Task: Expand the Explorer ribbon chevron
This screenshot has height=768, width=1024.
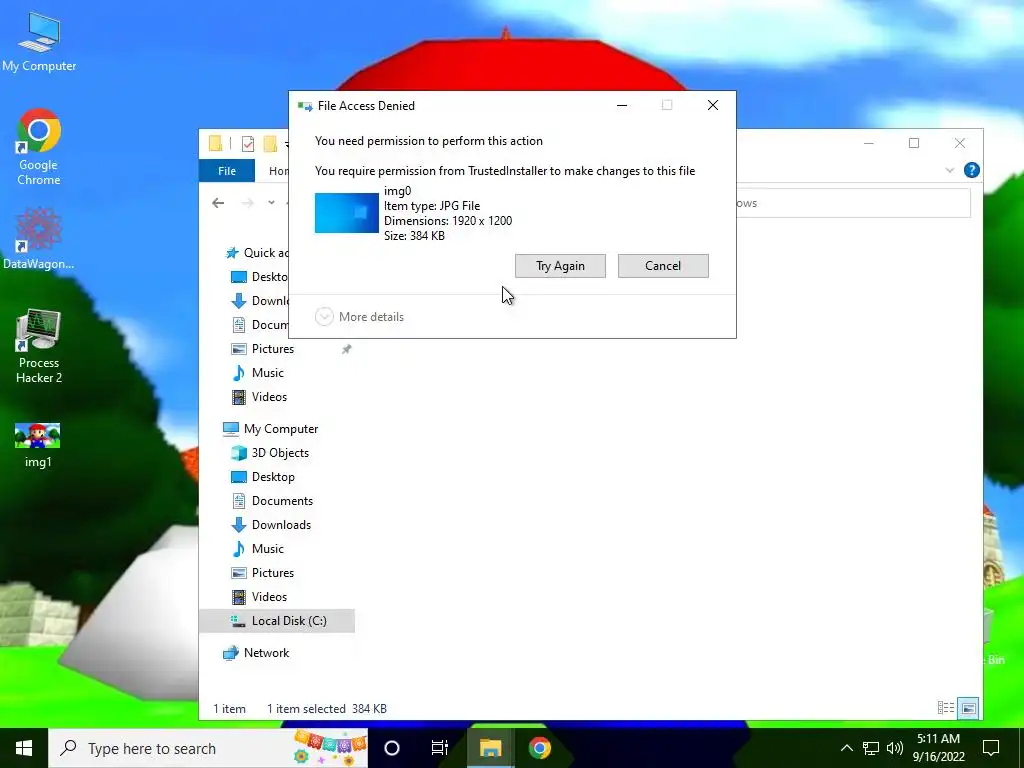Action: 950,170
